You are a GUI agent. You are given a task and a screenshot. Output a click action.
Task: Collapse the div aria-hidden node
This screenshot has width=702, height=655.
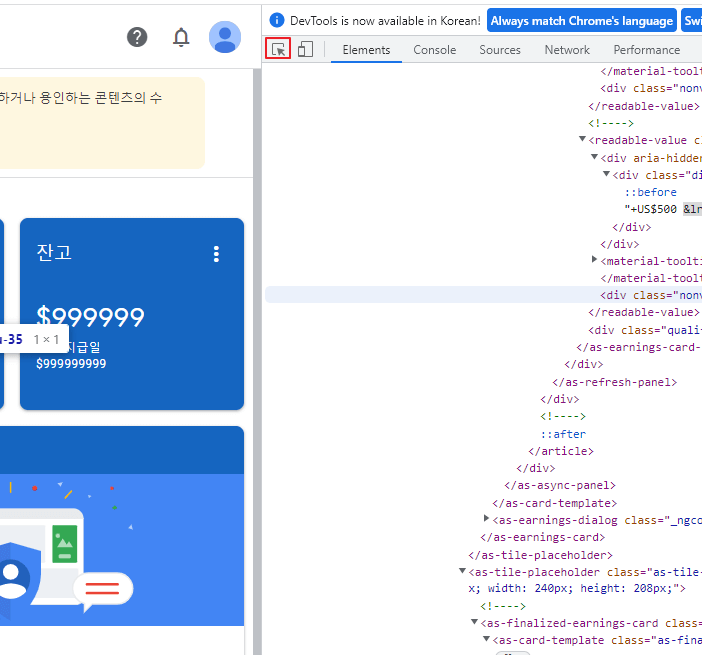pyautogui.click(x=595, y=157)
